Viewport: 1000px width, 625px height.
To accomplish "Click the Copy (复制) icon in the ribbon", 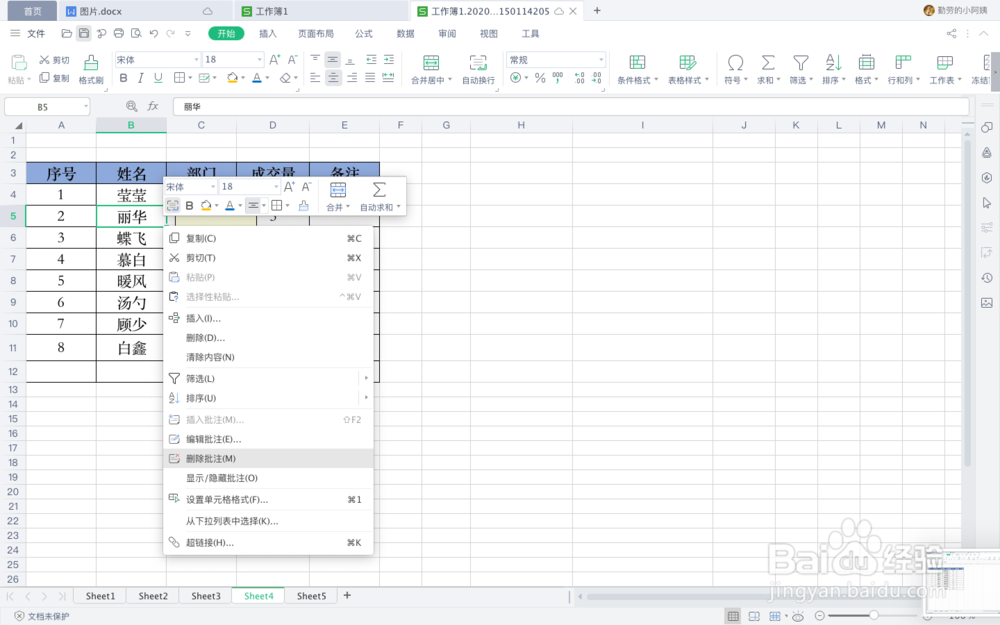I will pyautogui.click(x=44, y=78).
